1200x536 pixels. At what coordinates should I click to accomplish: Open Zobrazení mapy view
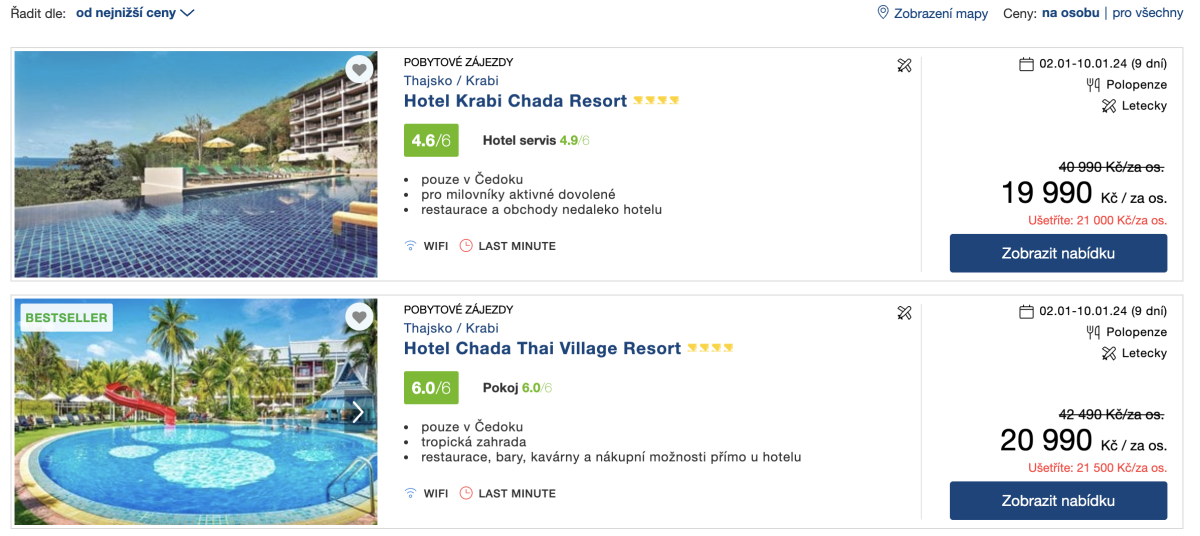[x=941, y=13]
